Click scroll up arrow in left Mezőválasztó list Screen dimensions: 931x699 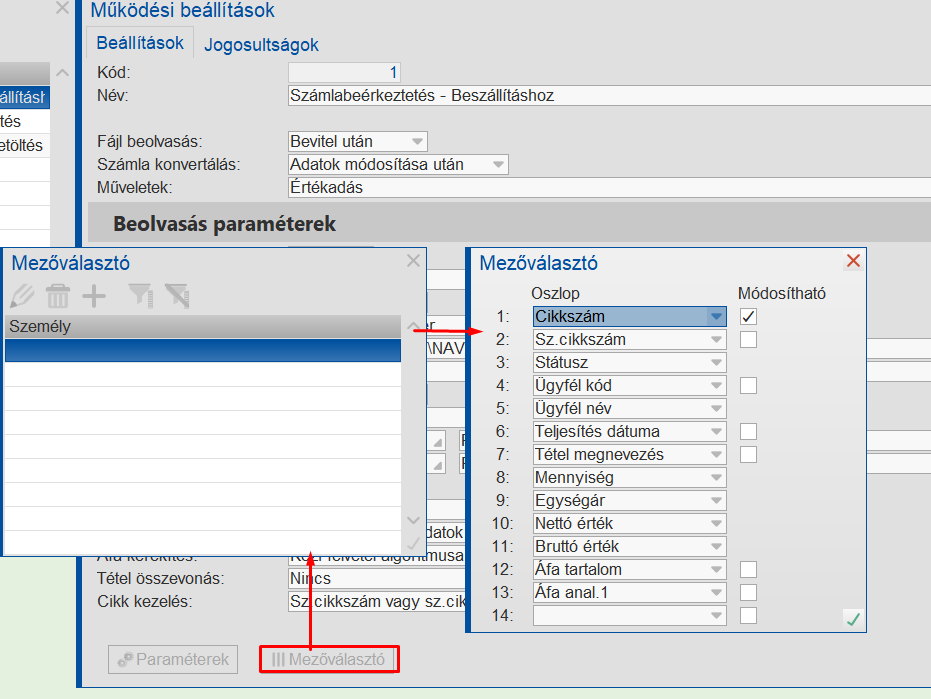(413, 326)
